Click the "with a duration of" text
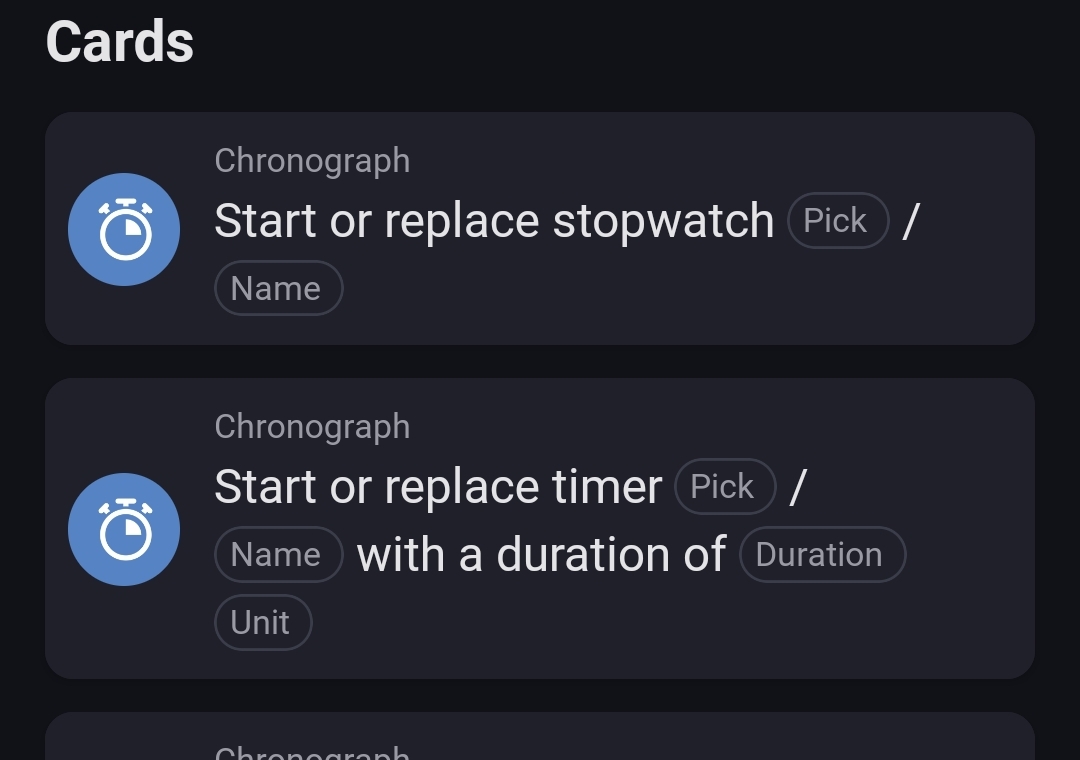 pos(541,555)
